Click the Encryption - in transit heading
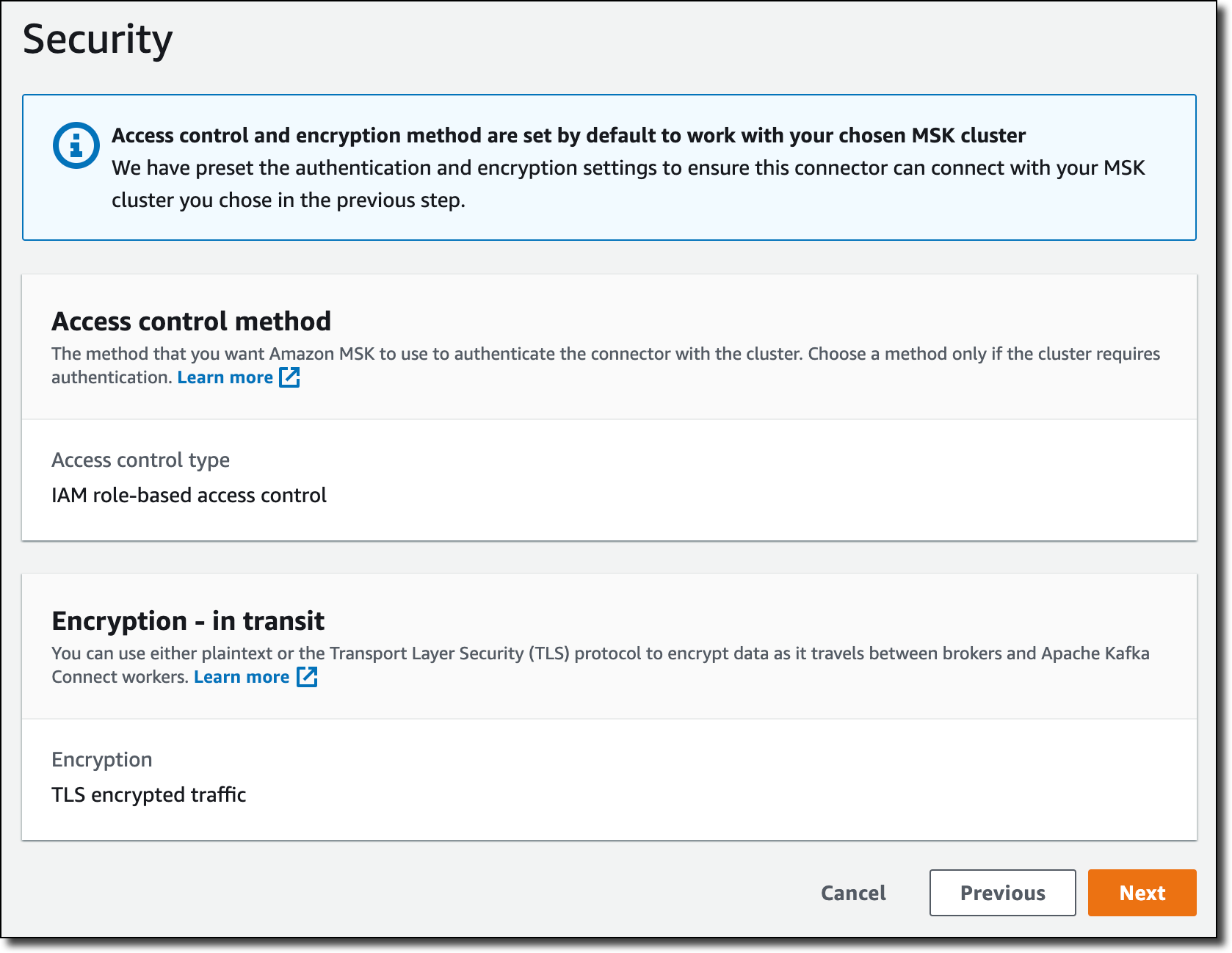The height and width of the screenshot is (953, 1232). pos(188,621)
